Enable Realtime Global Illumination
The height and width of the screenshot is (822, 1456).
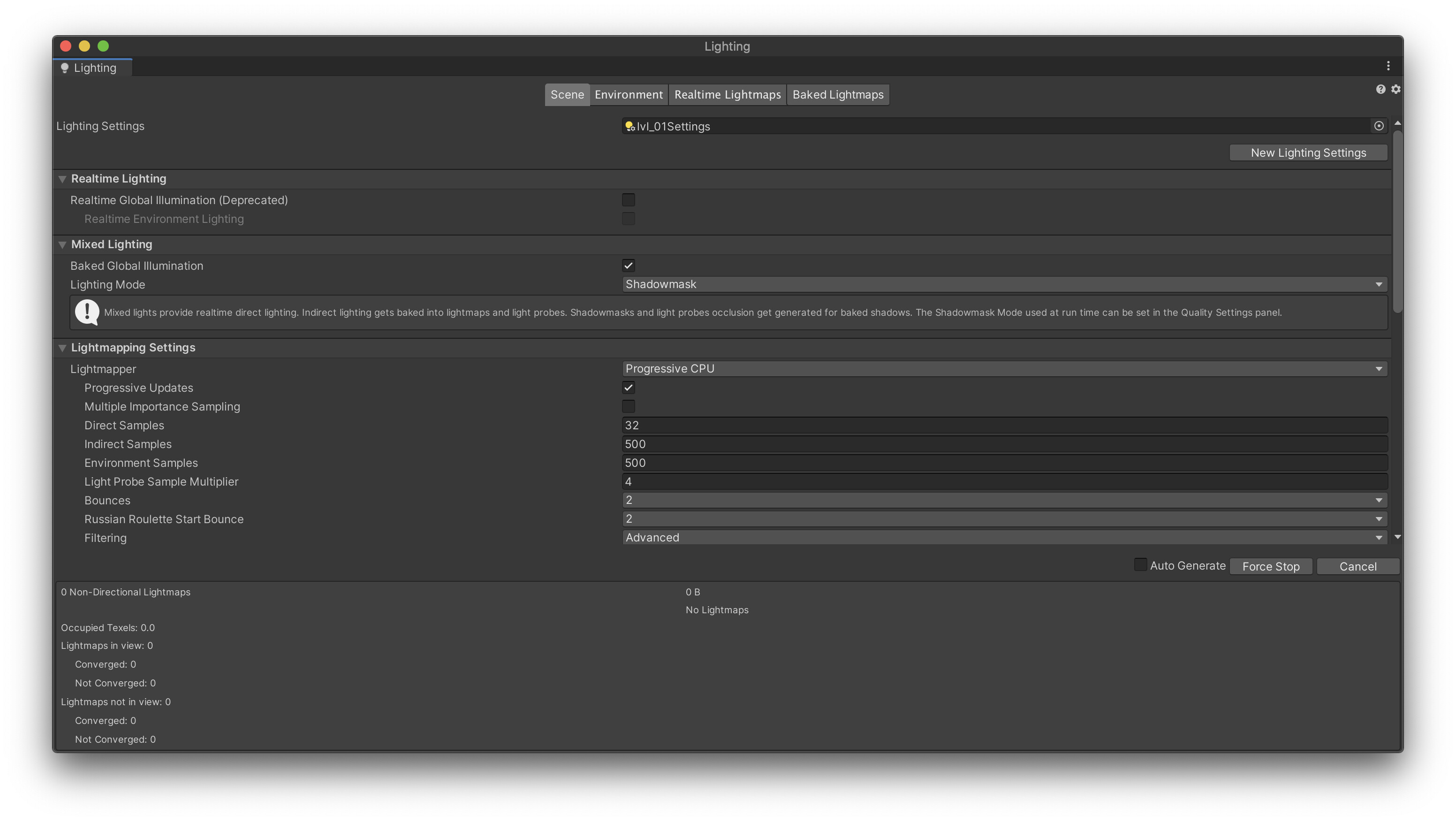click(x=628, y=199)
